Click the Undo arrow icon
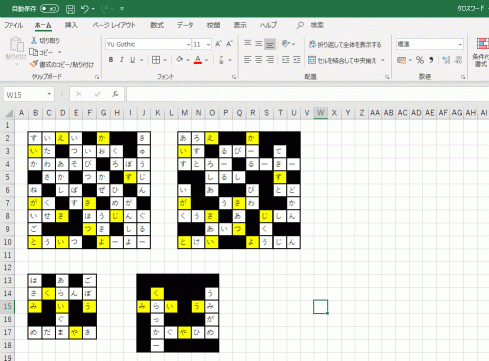This screenshot has width=489, height=361. click(x=85, y=9)
